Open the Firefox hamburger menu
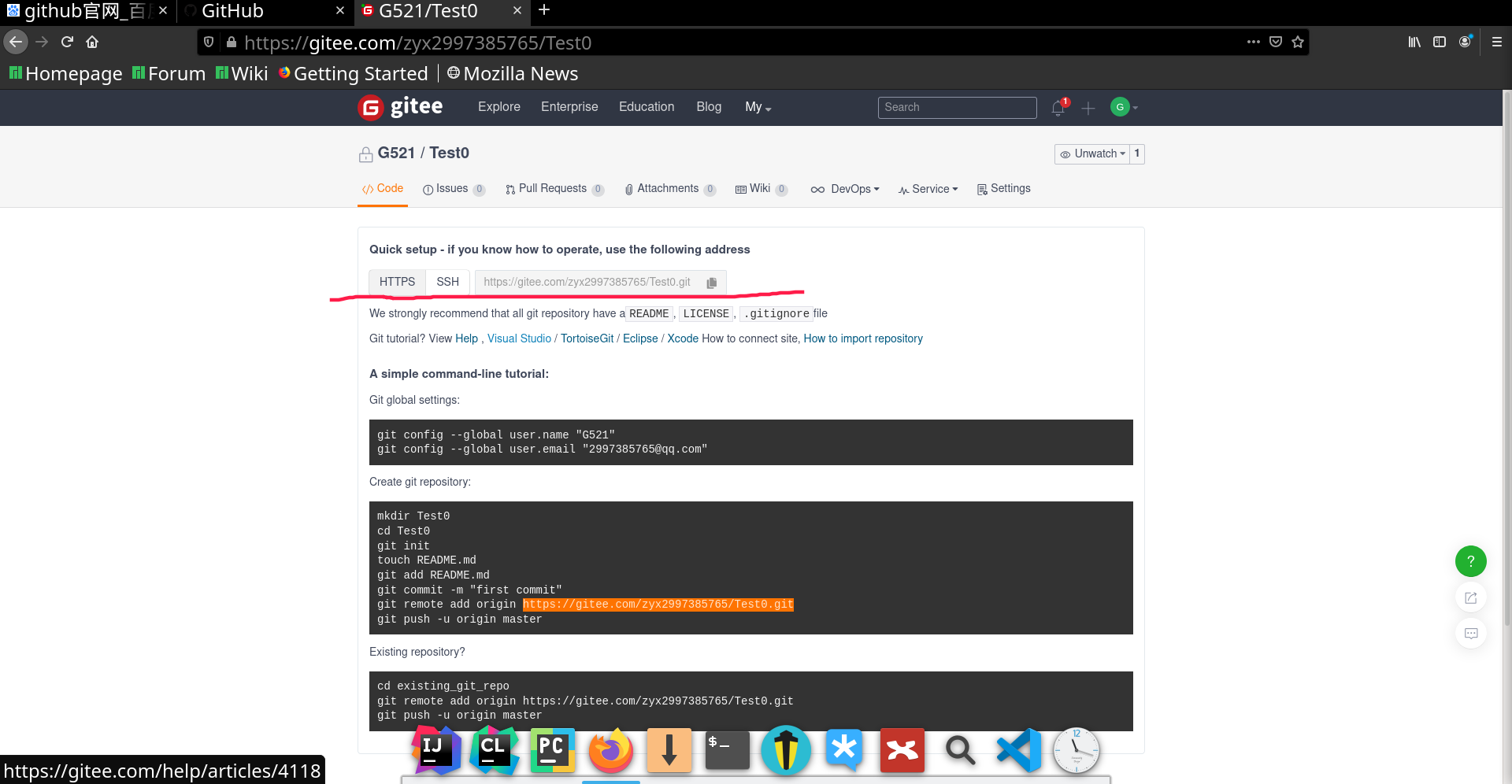1512x784 pixels. coord(1497,42)
